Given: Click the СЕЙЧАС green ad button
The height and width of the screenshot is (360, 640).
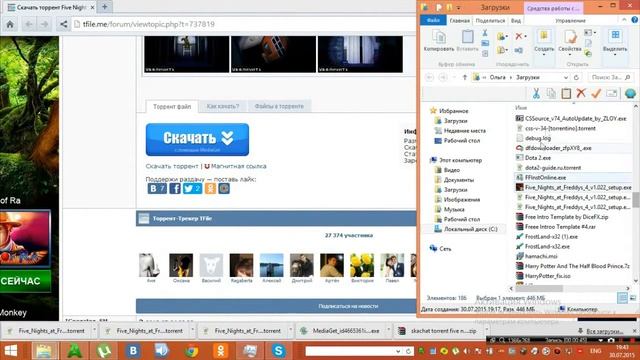Looking at the screenshot, I should coord(25,281).
